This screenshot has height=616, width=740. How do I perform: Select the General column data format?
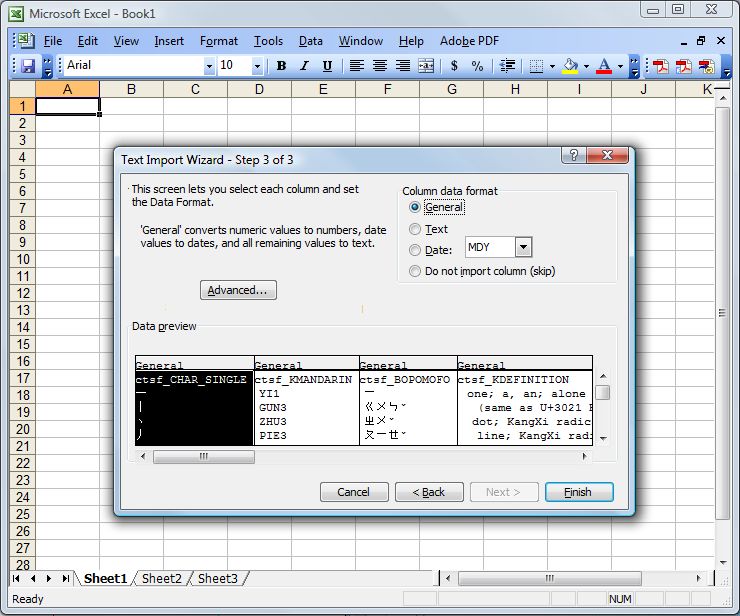[415, 207]
